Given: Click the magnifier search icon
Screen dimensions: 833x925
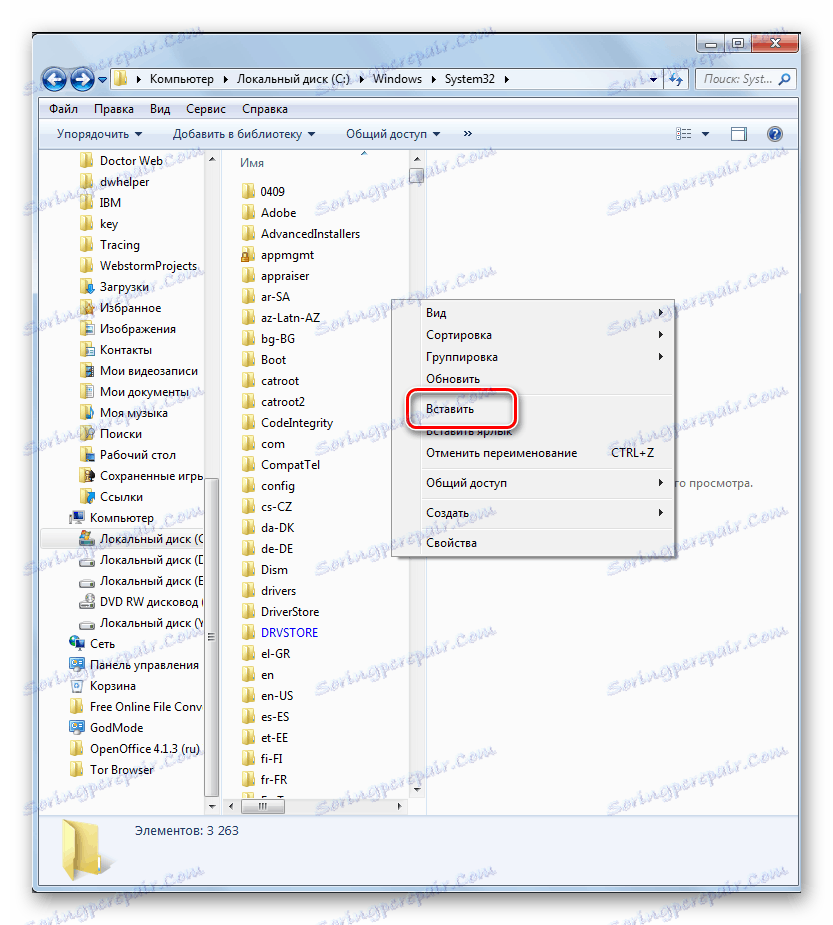Looking at the screenshot, I should (x=785, y=79).
